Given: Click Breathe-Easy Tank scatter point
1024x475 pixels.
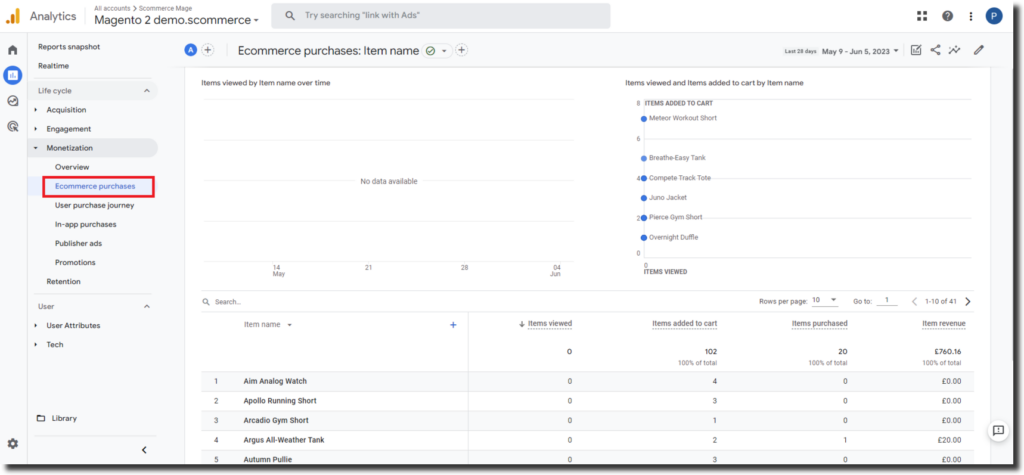Looking at the screenshot, I should pyautogui.click(x=644, y=158).
